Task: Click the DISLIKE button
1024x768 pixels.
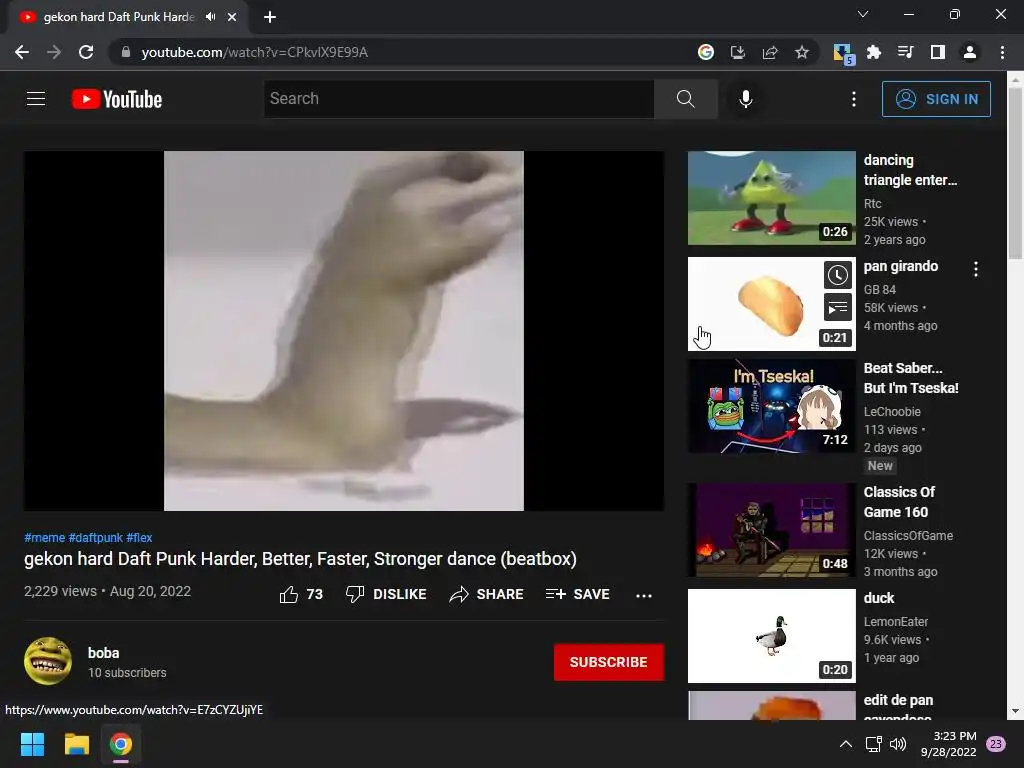Action: coord(386,594)
